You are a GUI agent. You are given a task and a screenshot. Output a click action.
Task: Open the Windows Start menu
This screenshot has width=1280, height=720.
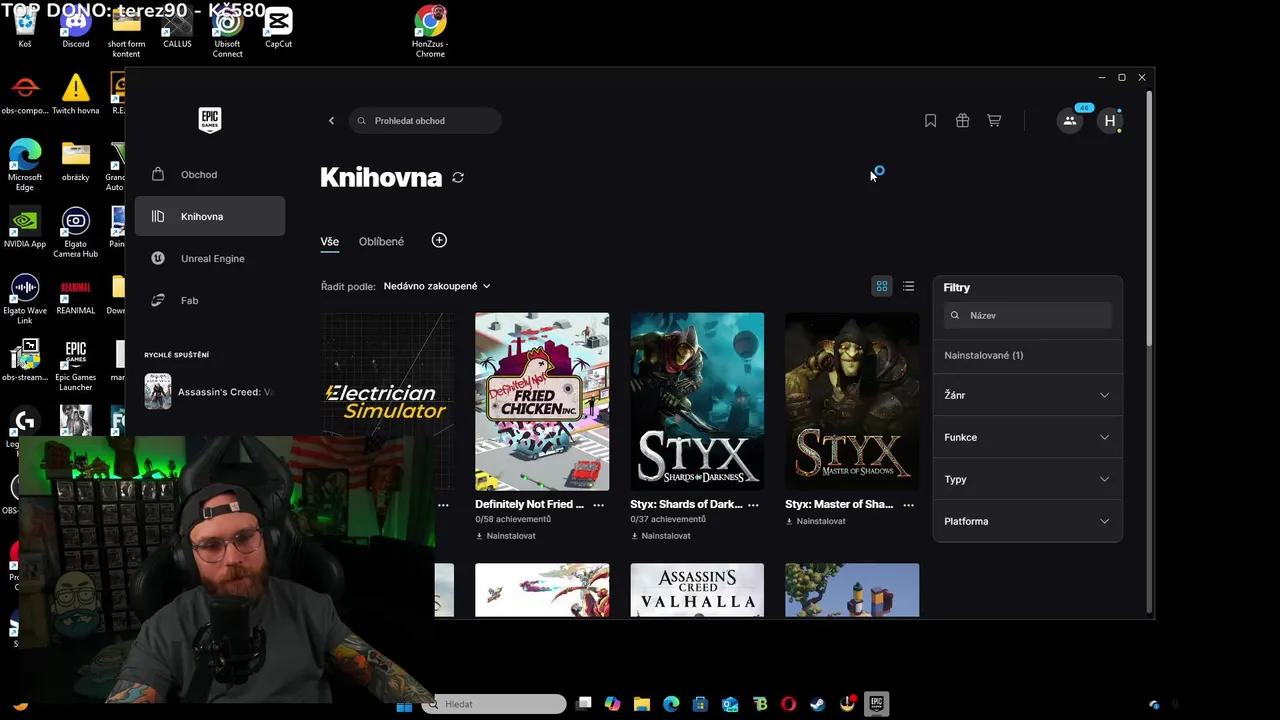click(404, 704)
